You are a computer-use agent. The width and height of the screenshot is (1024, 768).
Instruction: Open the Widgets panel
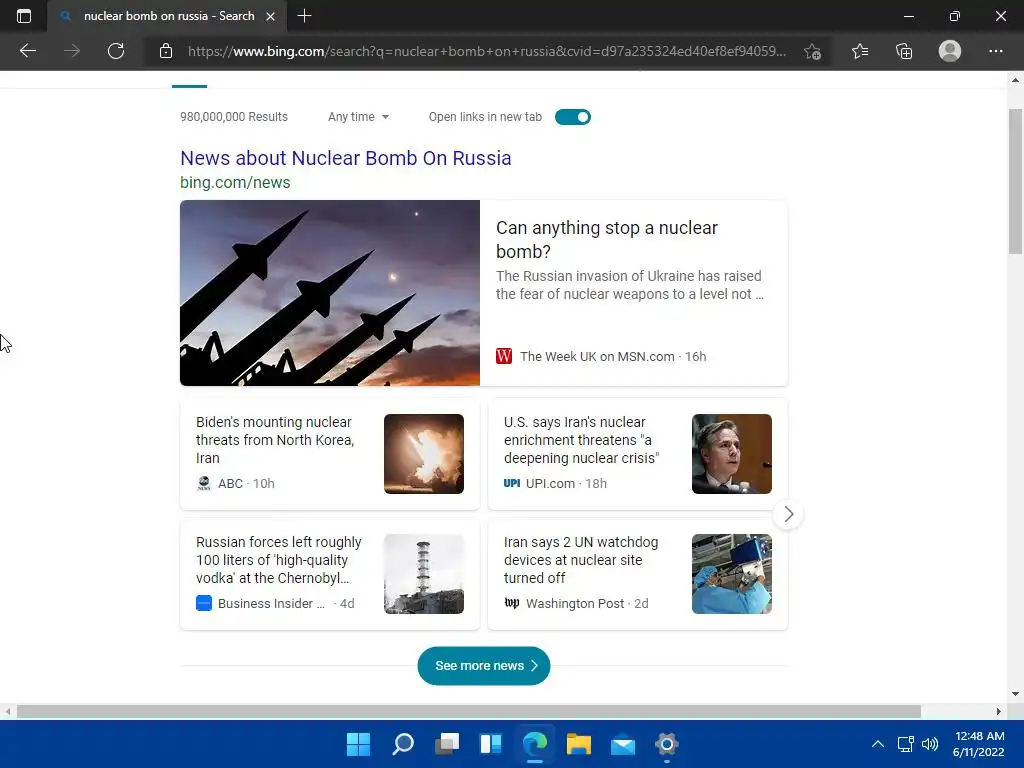pyautogui.click(x=490, y=744)
